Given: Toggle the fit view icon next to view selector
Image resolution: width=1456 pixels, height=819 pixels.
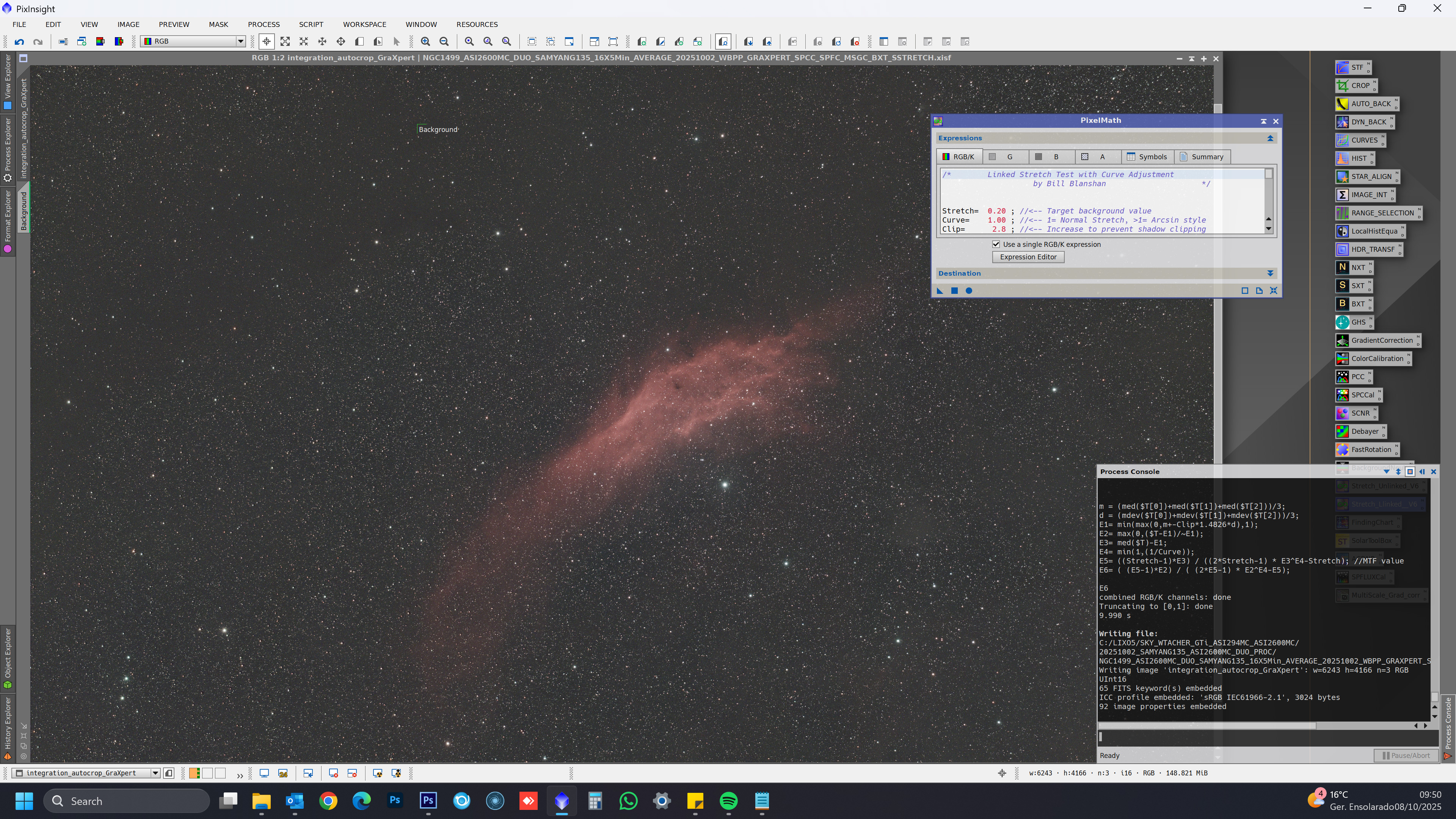Looking at the screenshot, I should pyautogui.click(x=168, y=773).
